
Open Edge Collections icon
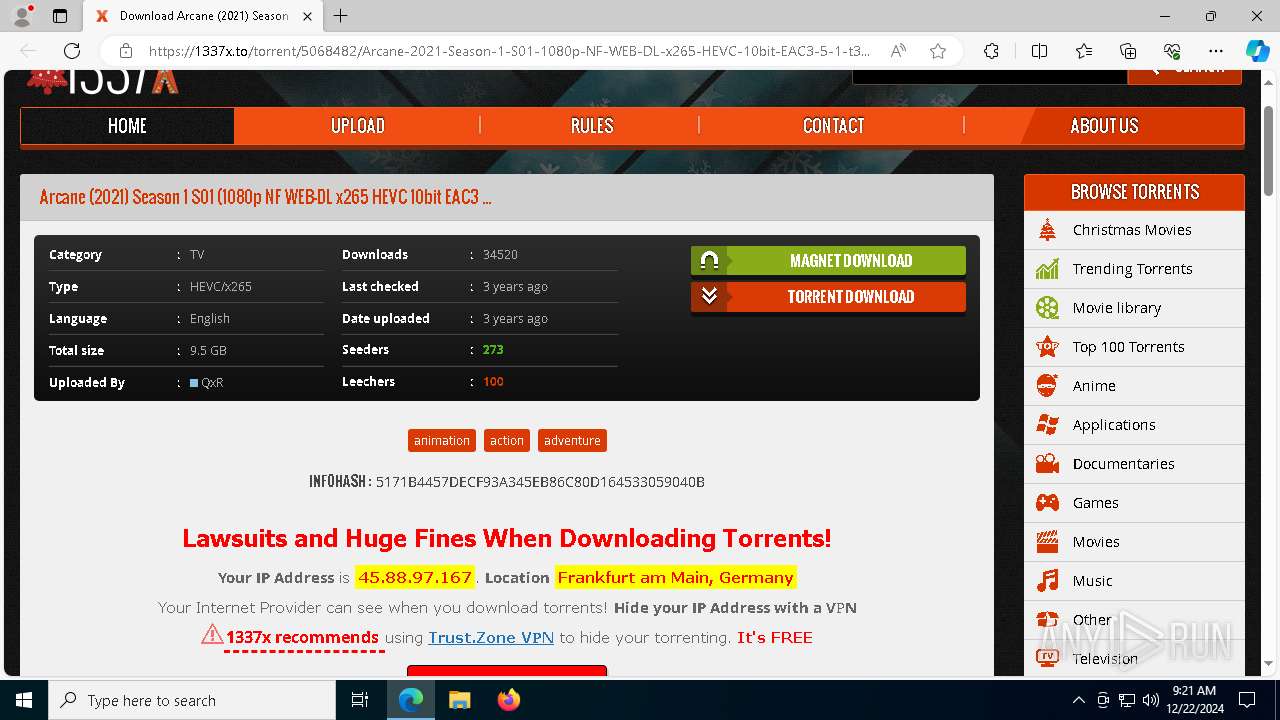[1128, 51]
